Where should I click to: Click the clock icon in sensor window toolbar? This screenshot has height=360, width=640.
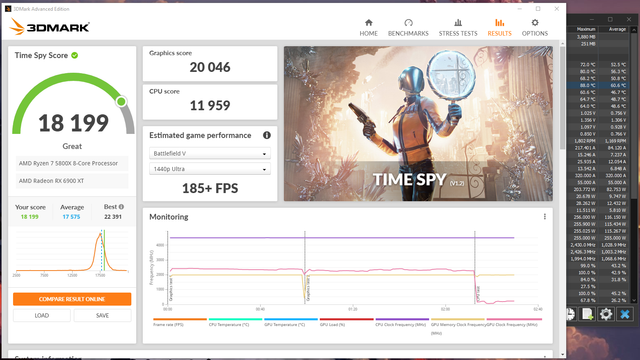(x=570, y=314)
